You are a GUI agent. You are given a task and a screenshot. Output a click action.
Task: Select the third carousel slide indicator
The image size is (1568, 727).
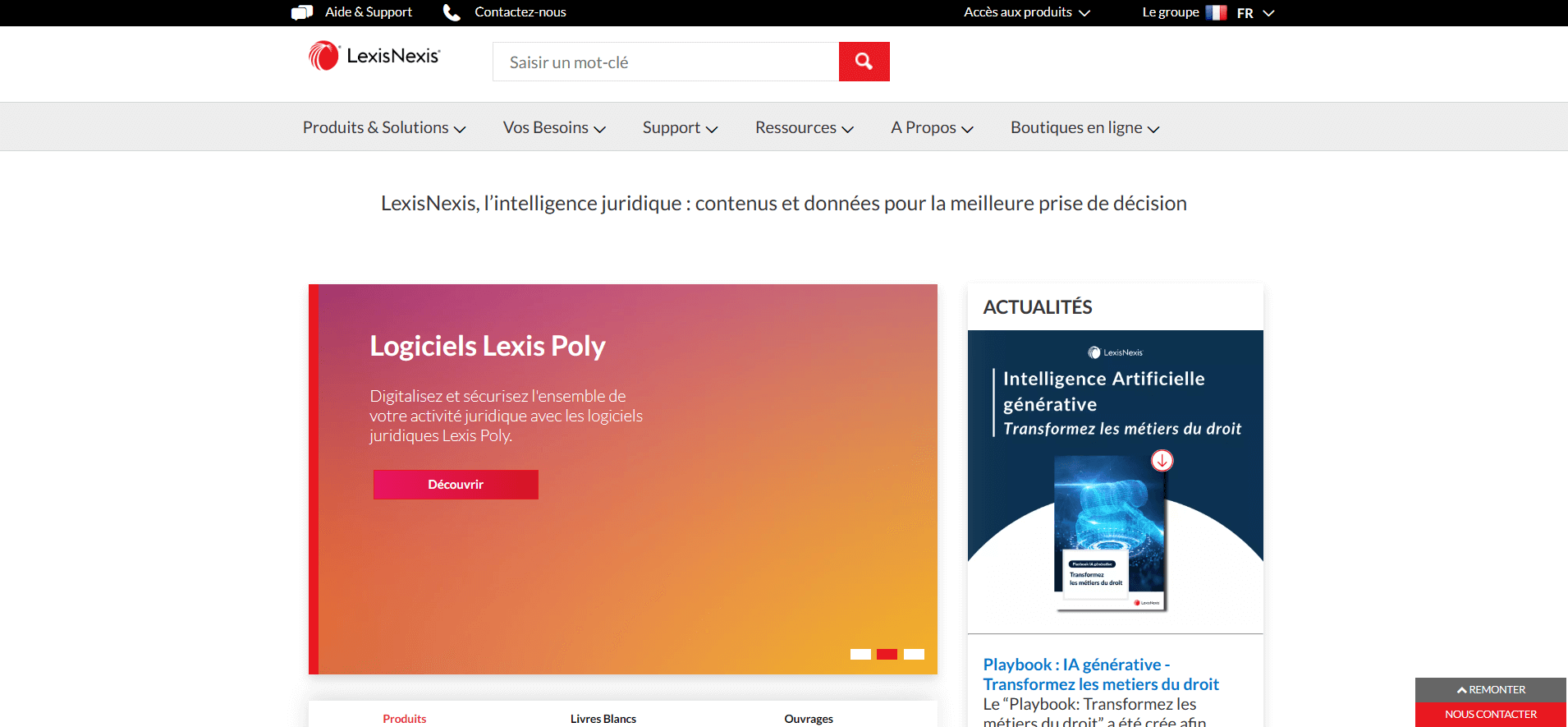[x=914, y=654]
